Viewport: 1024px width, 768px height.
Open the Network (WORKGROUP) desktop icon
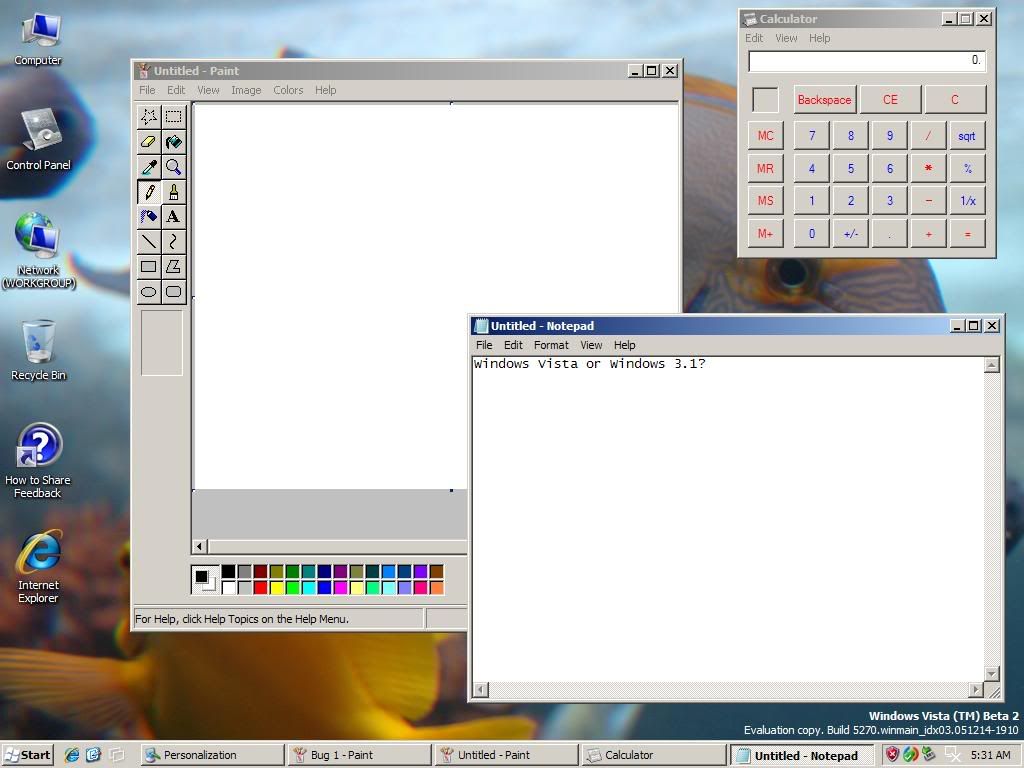point(38,251)
